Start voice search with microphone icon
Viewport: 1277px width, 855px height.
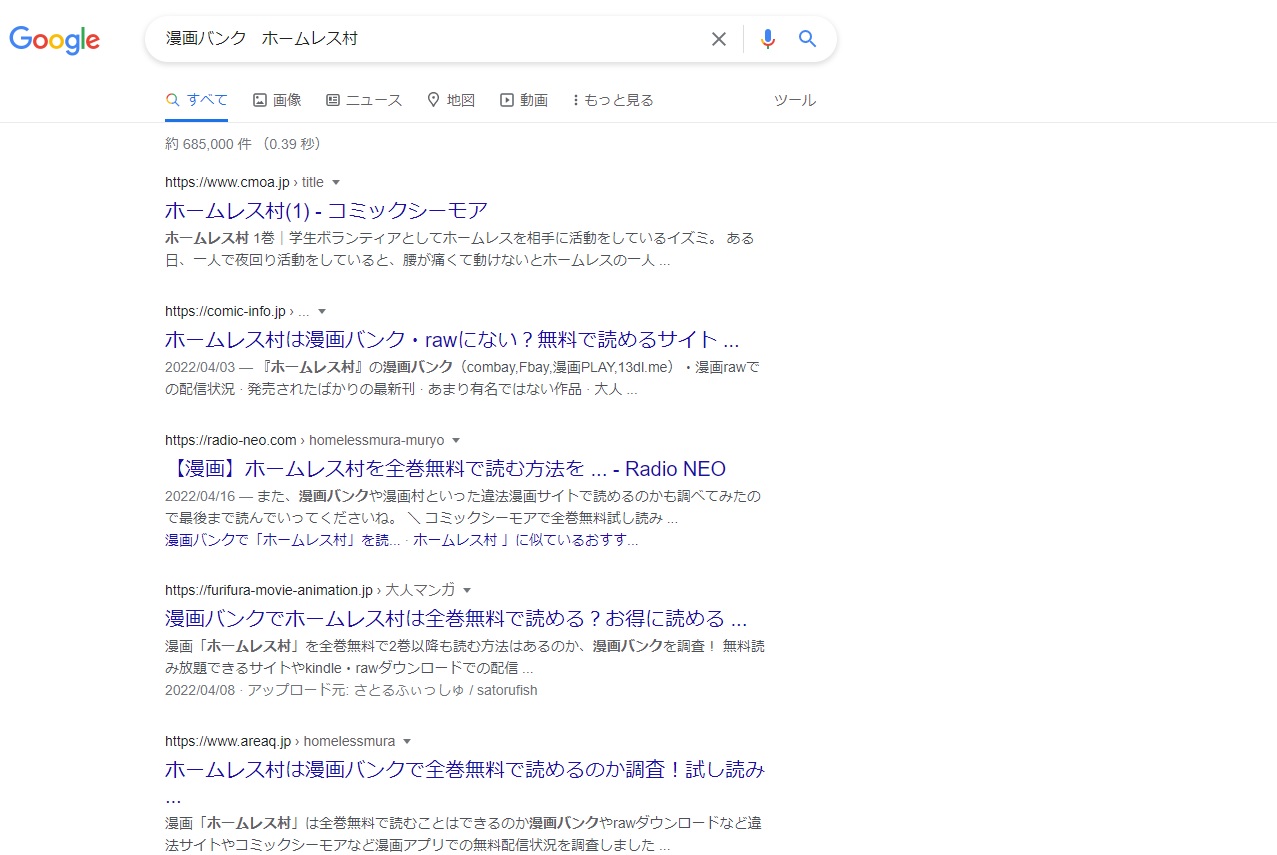(x=767, y=39)
